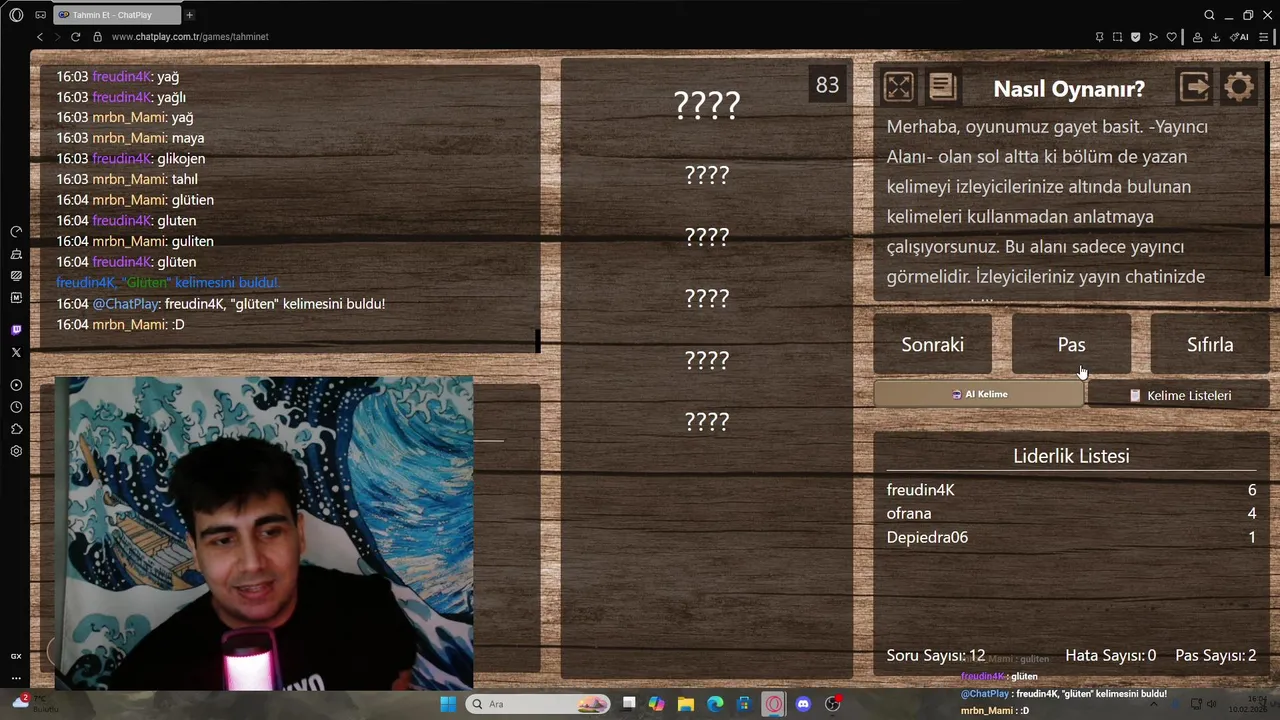Screen dimensions: 1280x720
Task: Click the streamer webcam video
Action: pyautogui.click(x=264, y=533)
